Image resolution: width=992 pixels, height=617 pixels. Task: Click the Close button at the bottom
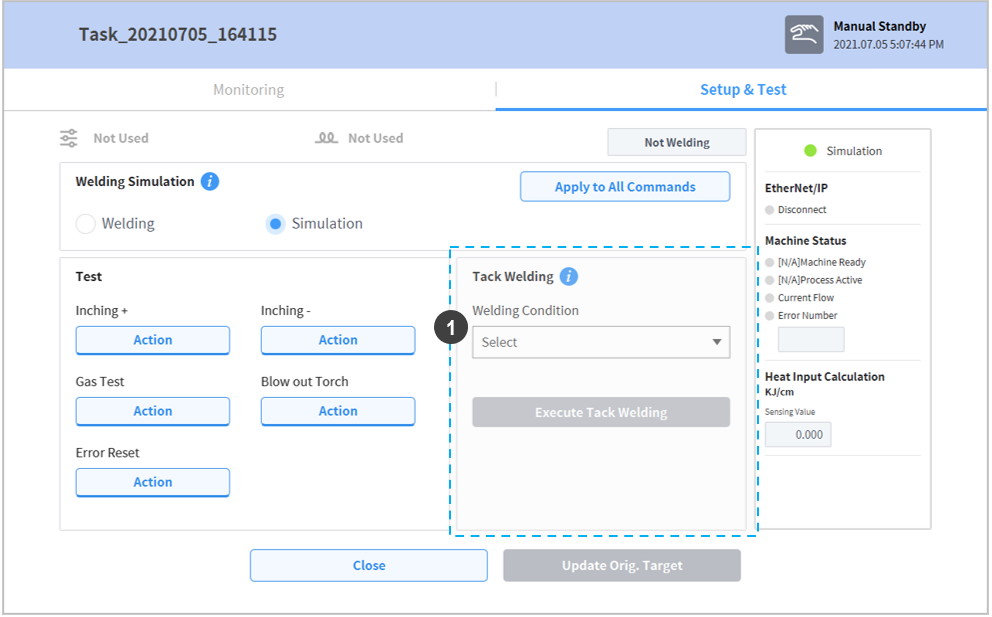point(368,565)
